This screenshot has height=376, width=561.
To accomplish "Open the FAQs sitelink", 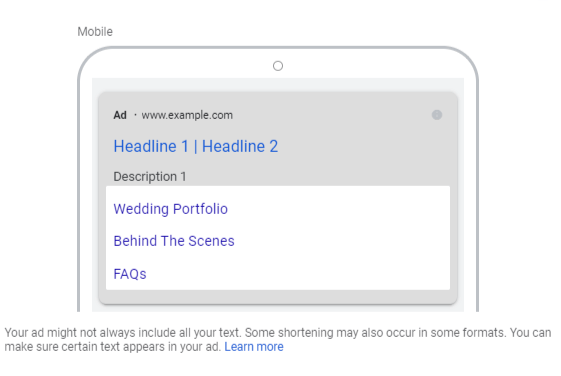I will (x=130, y=274).
